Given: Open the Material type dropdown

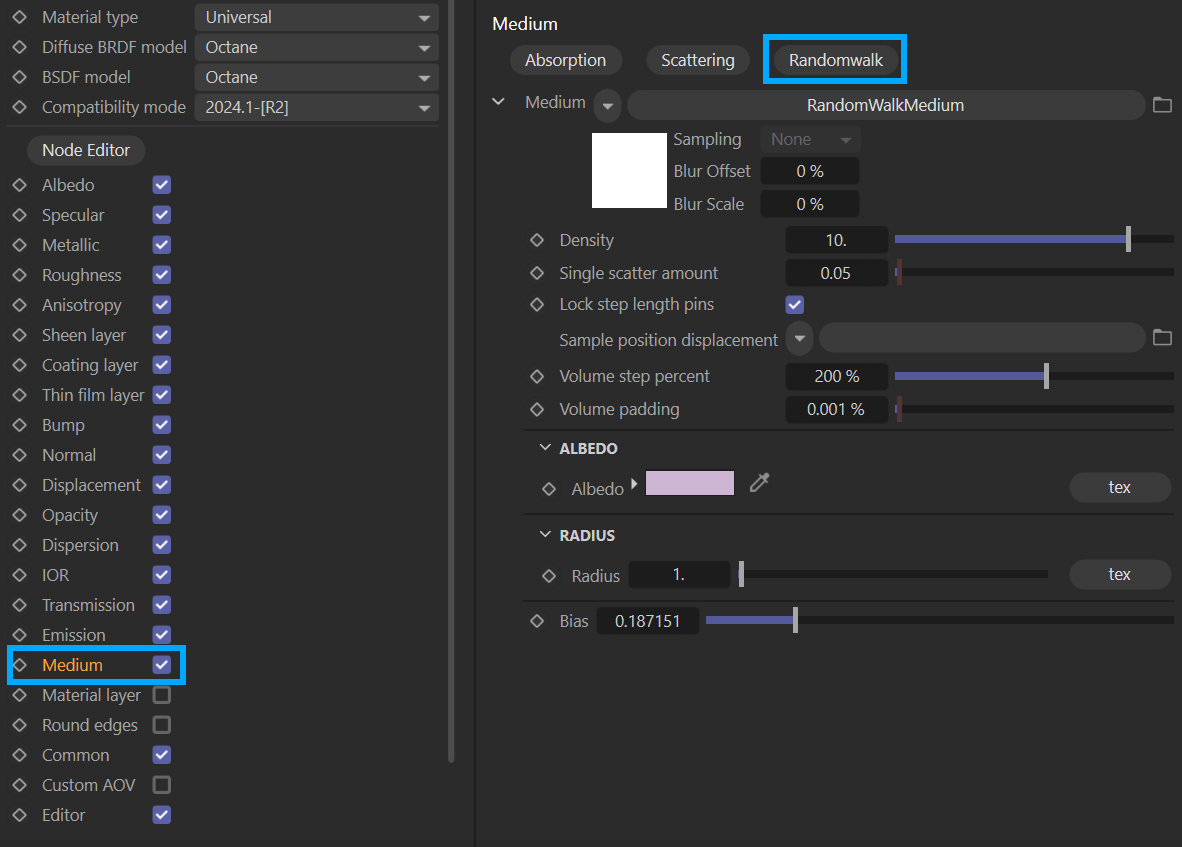Looking at the screenshot, I should pos(315,17).
